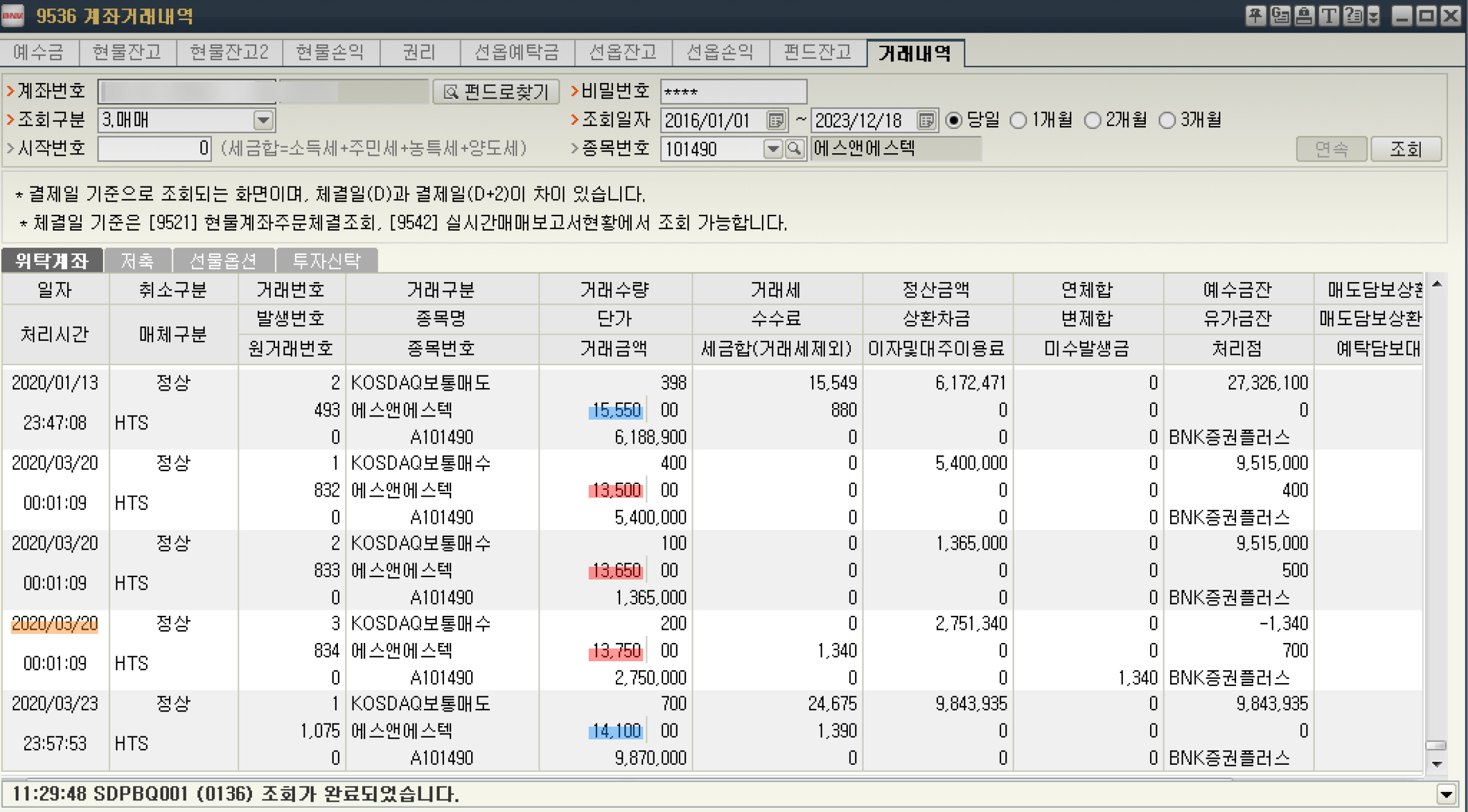Click the blue highlighted price 14,100

(615, 731)
